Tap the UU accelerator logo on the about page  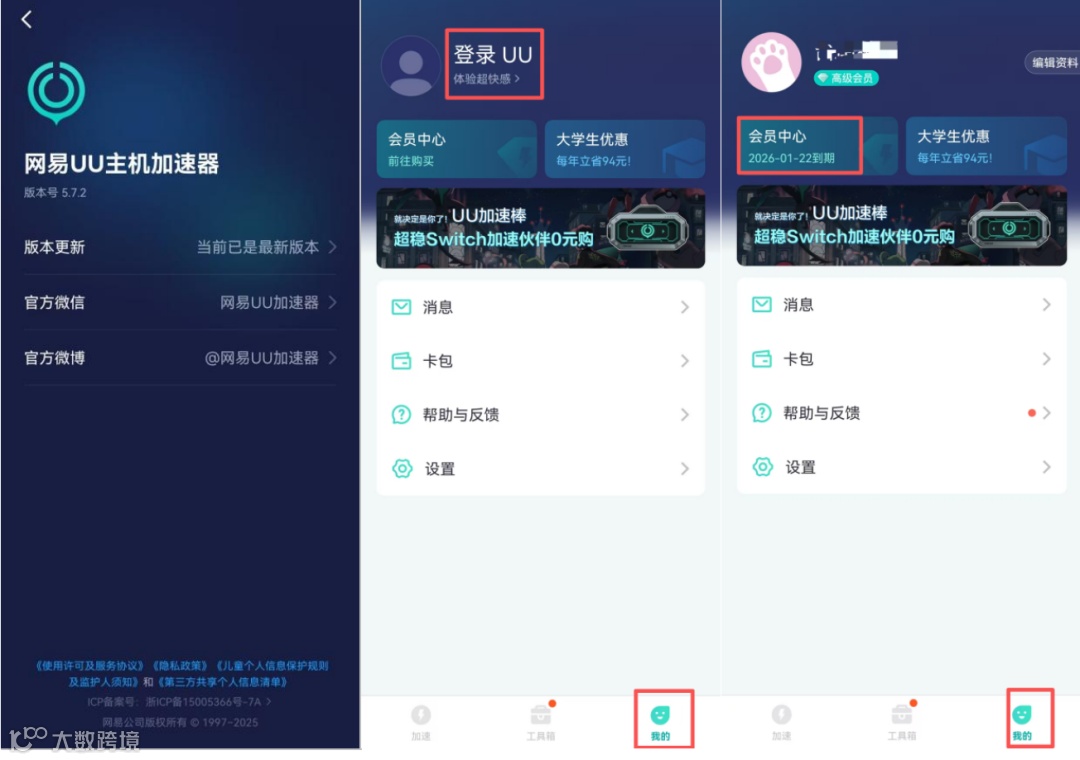point(56,92)
